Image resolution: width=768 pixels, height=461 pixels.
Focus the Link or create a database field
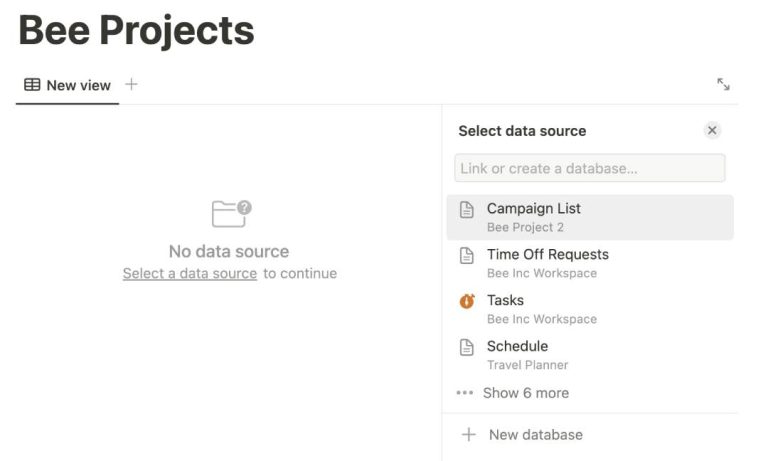(589, 168)
